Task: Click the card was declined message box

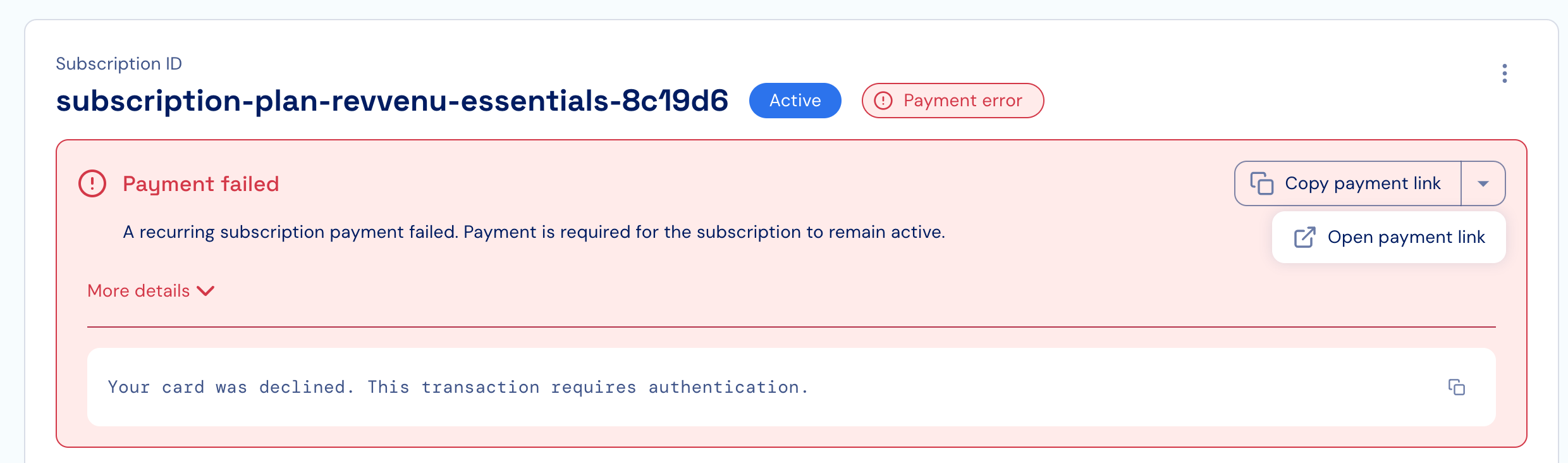Action: point(791,387)
